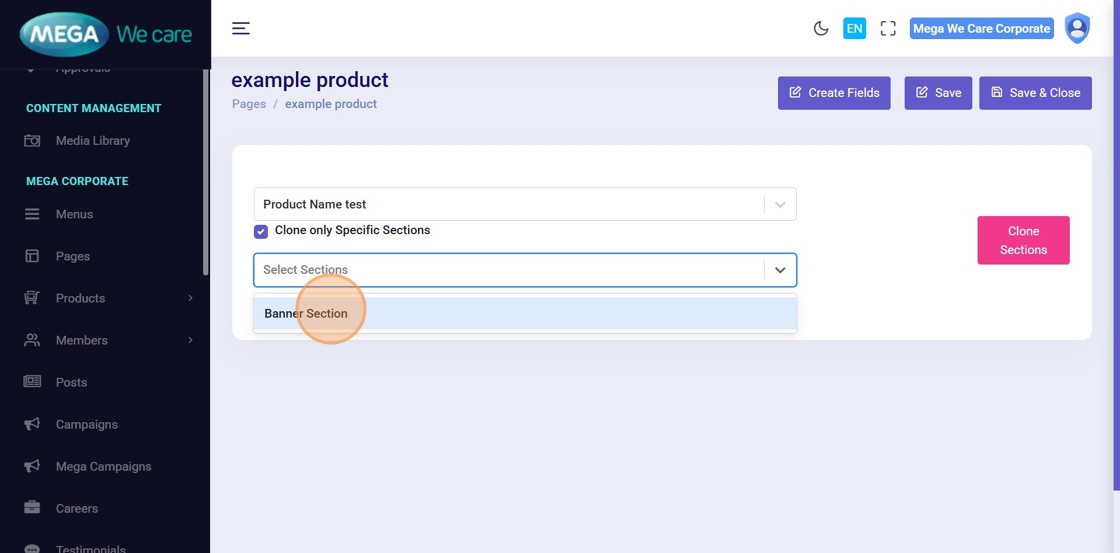The height and width of the screenshot is (553, 1120).
Task: Click the Media Library camera icon
Action: click(x=32, y=141)
